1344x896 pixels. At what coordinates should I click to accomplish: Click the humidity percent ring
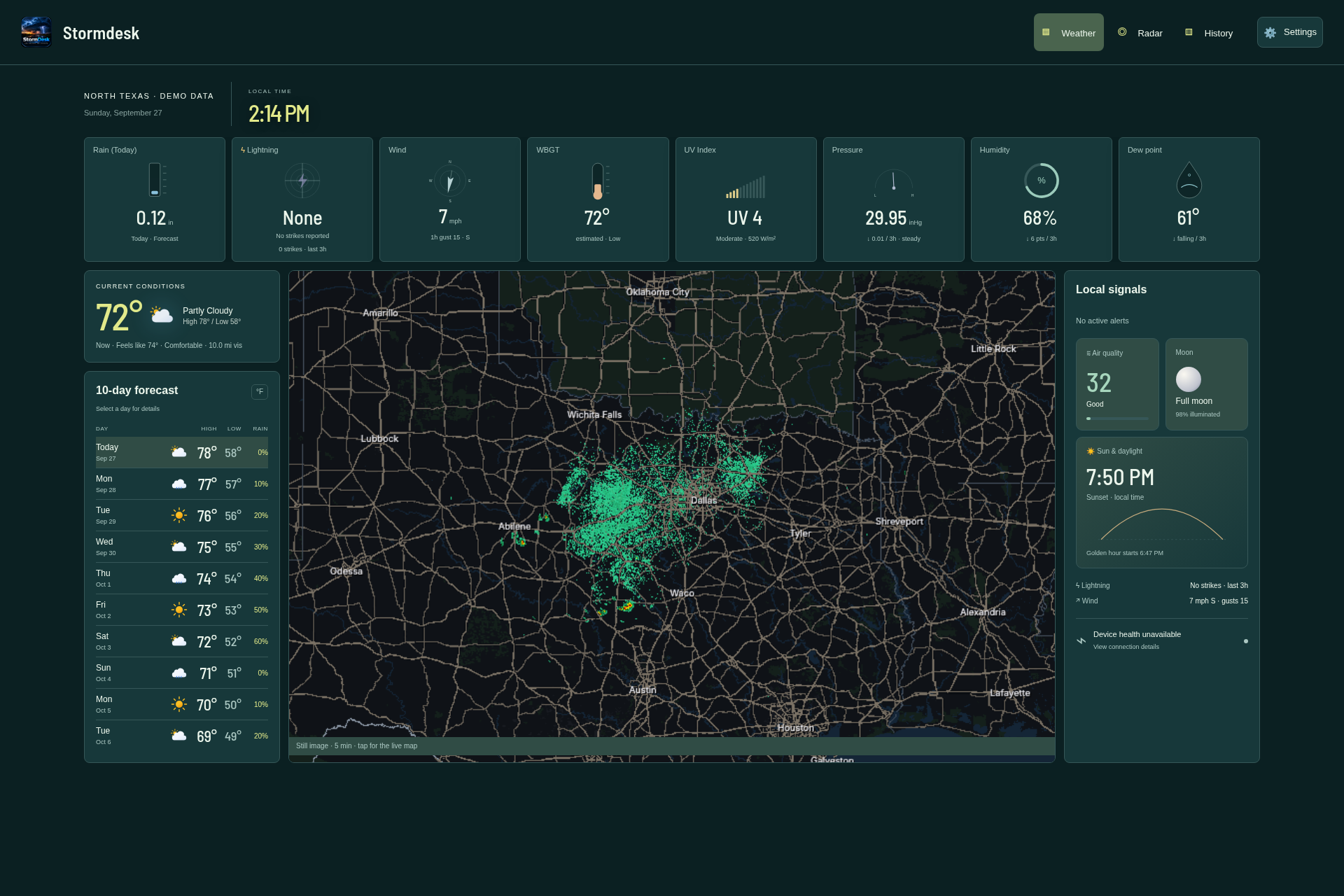[x=1042, y=181]
